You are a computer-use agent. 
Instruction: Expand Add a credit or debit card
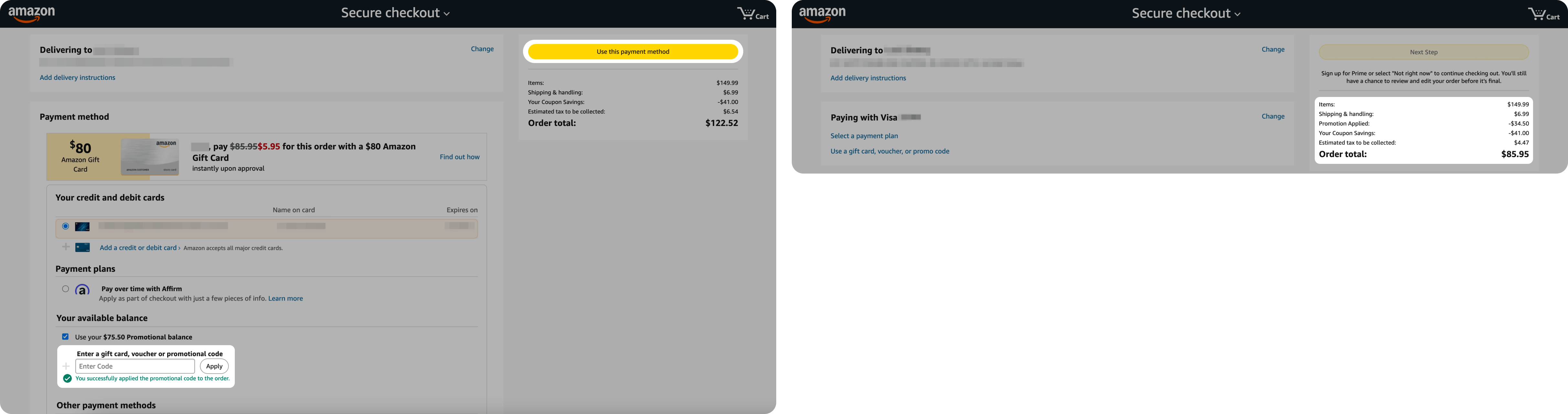pyautogui.click(x=139, y=248)
